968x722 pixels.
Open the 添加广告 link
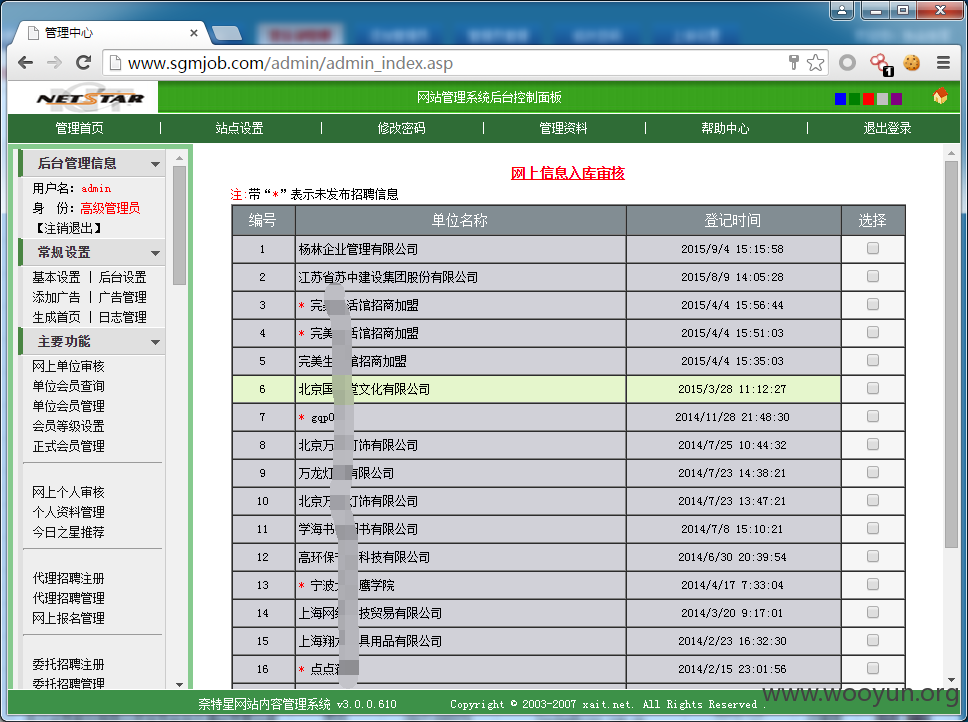click(56, 297)
